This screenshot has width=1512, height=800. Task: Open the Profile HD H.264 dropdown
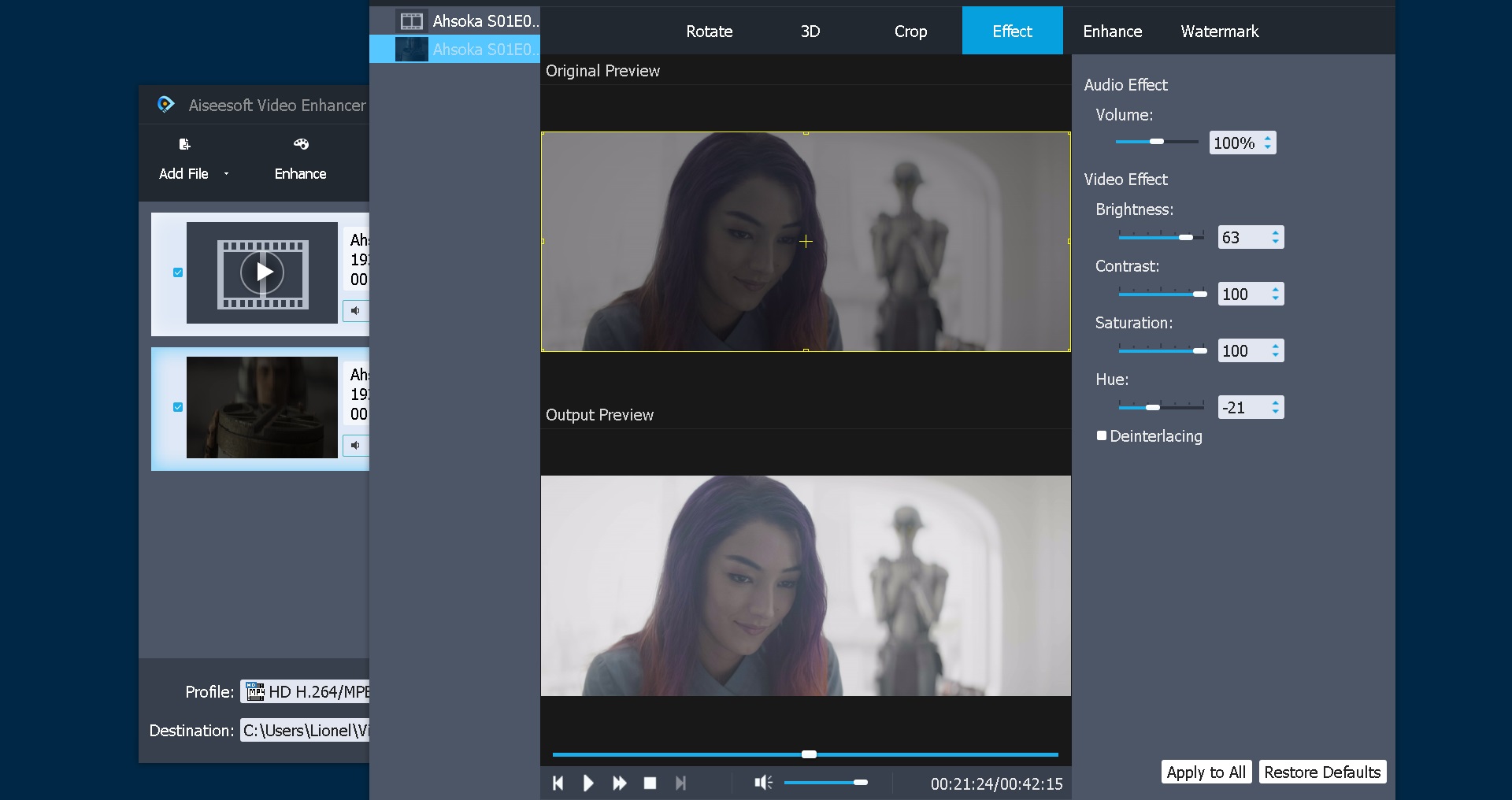point(305,692)
